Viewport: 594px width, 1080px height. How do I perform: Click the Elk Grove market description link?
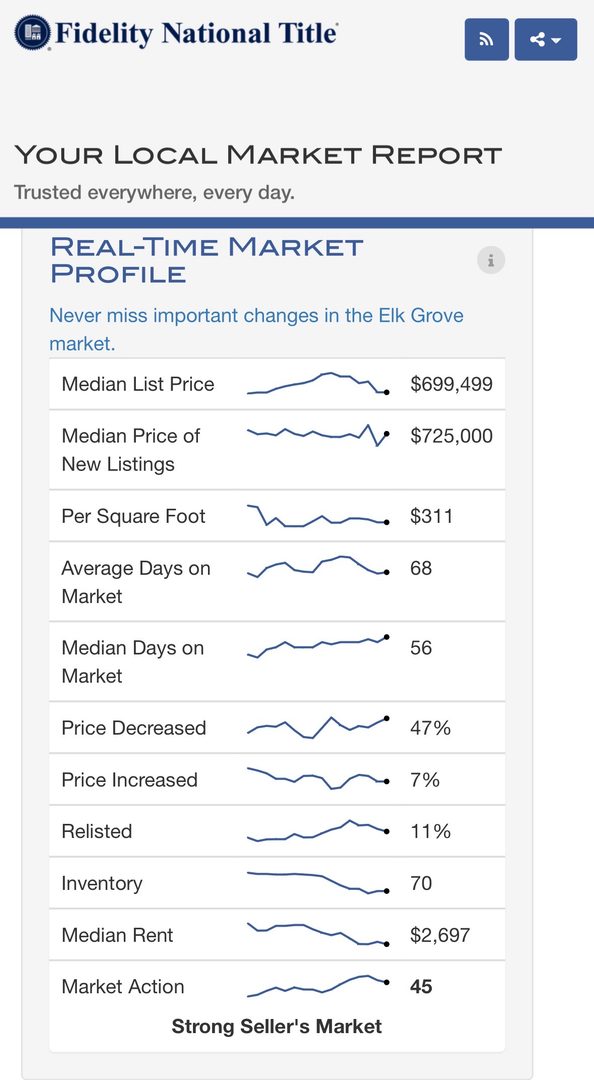point(256,329)
